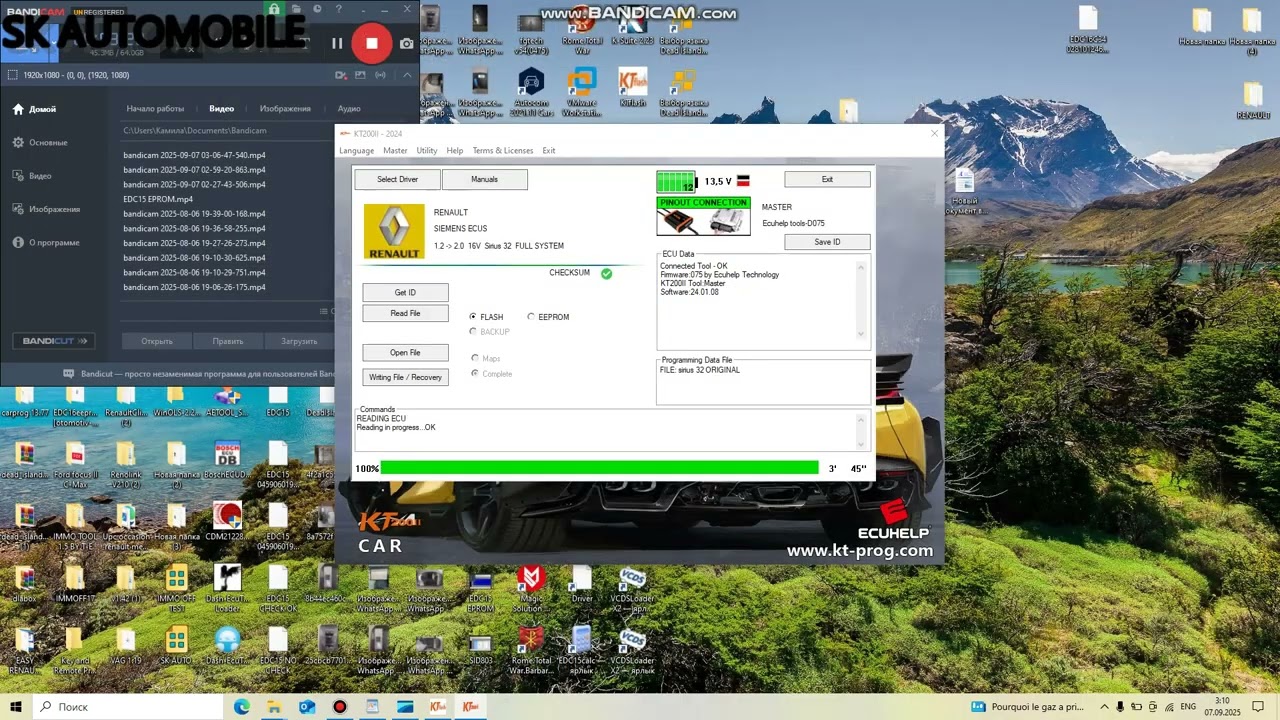Toggle Bandicam webcam overlay icon
This screenshot has height=720, width=1280.
click(341, 75)
